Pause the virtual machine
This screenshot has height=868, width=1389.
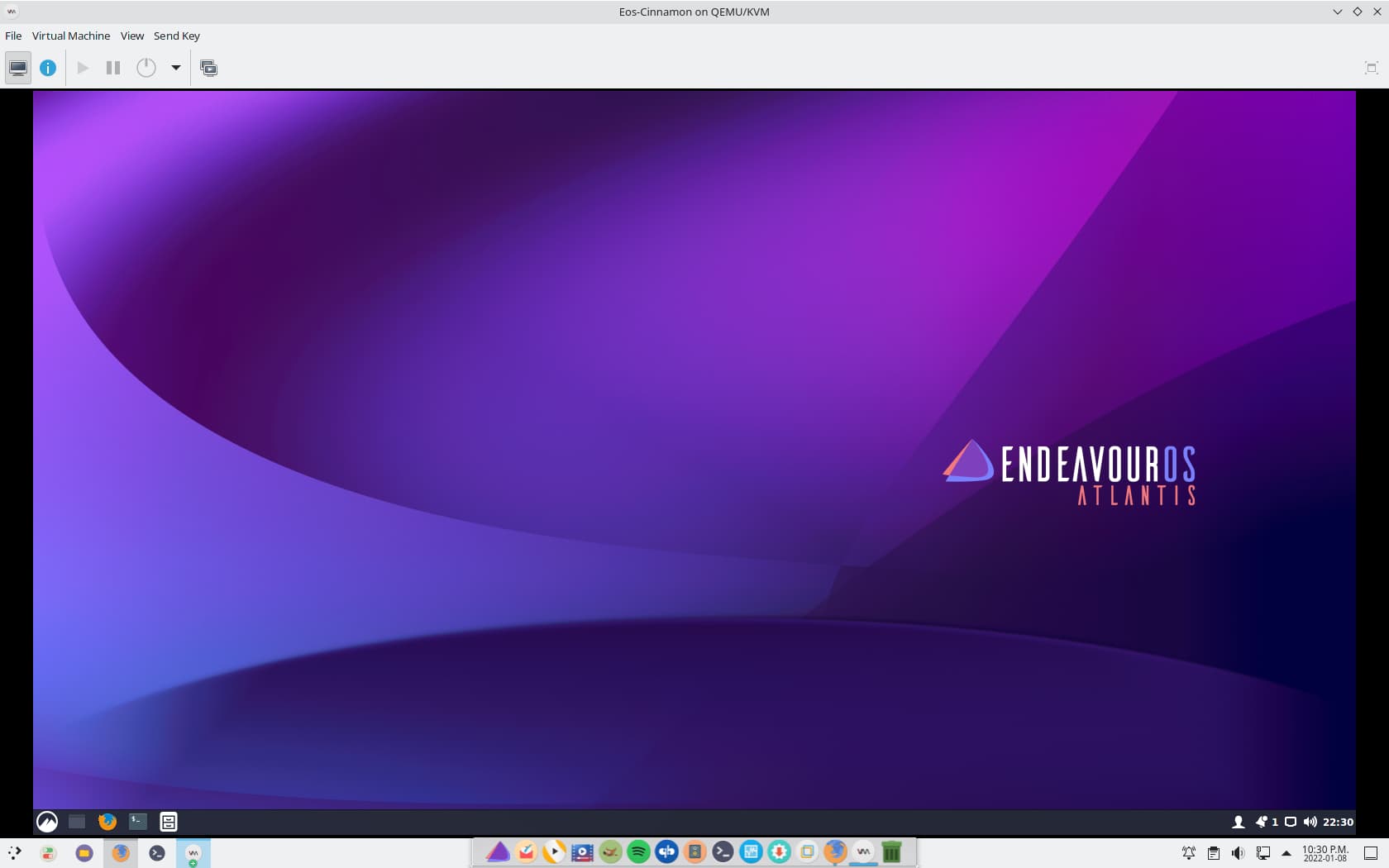[x=113, y=68]
